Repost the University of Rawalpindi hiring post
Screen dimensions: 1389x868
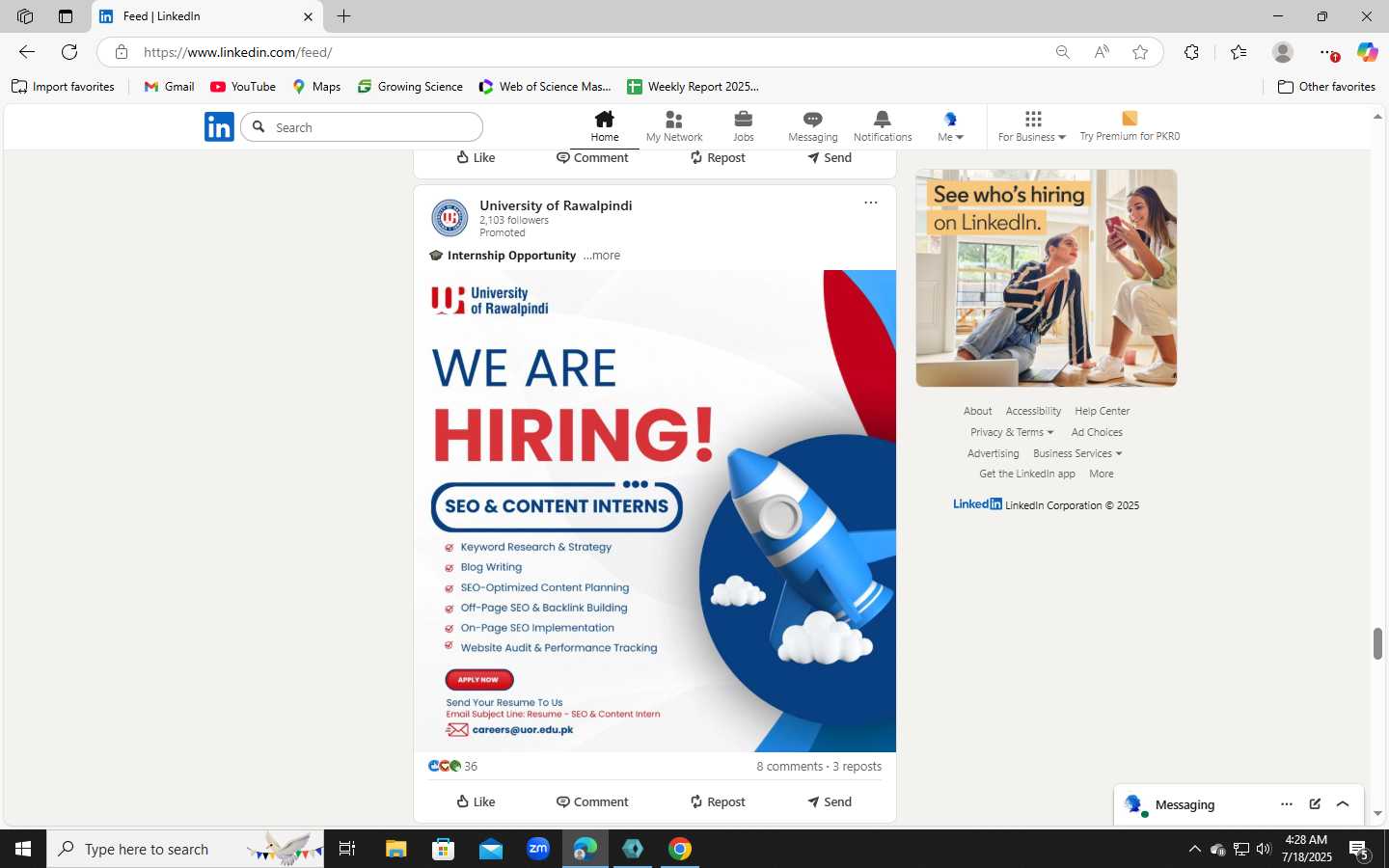(x=718, y=801)
